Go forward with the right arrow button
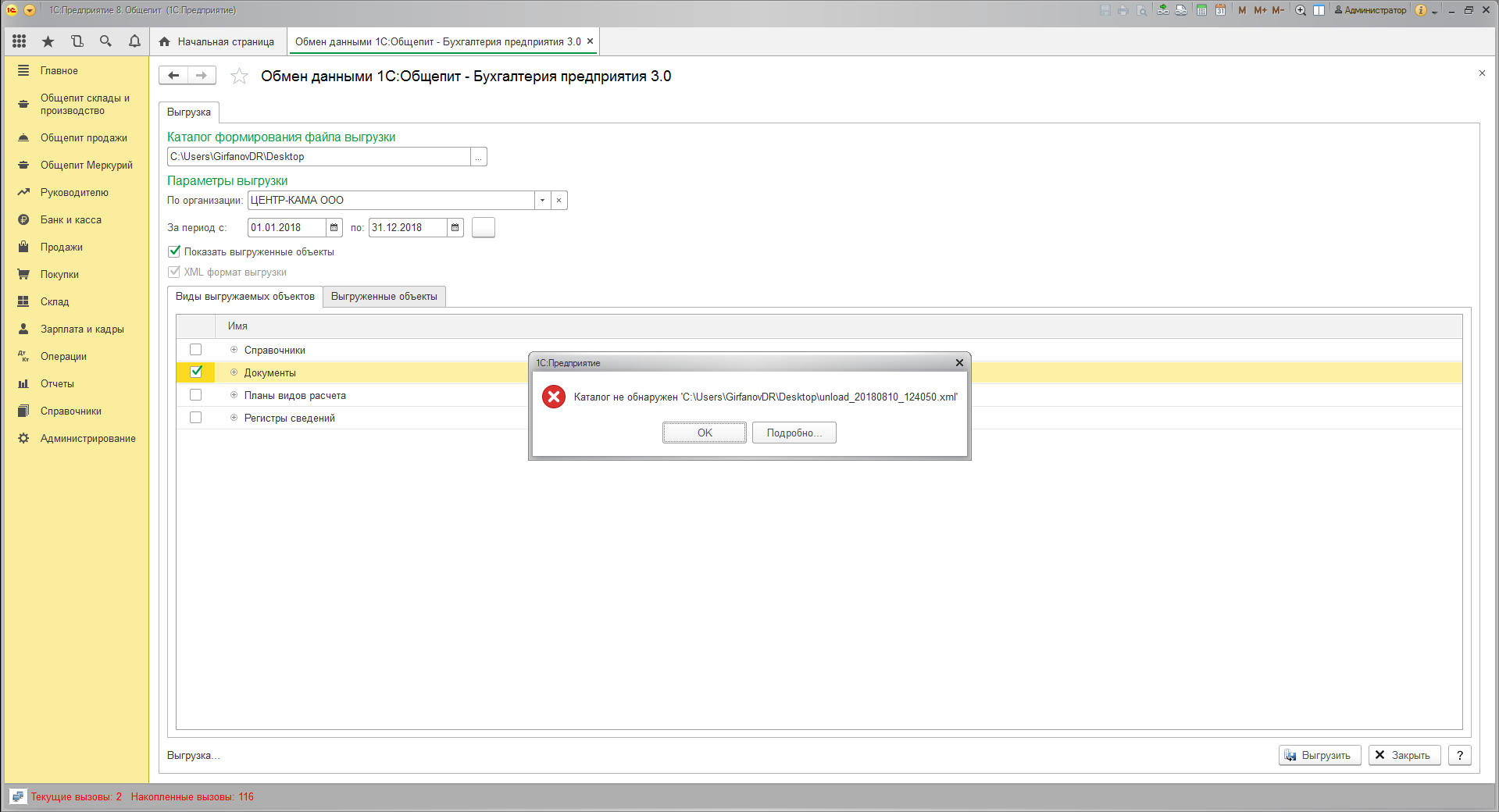Viewport: 1499px width, 812px height. pyautogui.click(x=202, y=76)
